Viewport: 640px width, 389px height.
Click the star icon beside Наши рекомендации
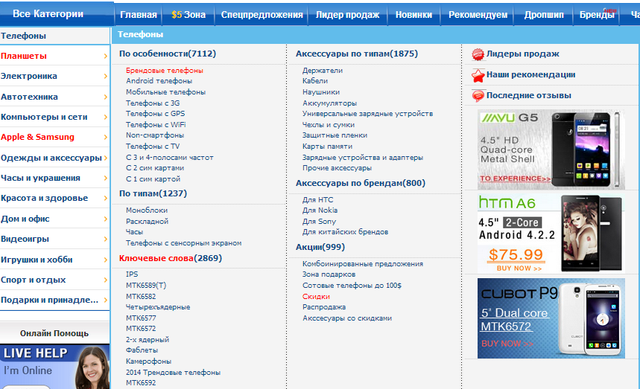[x=478, y=75]
